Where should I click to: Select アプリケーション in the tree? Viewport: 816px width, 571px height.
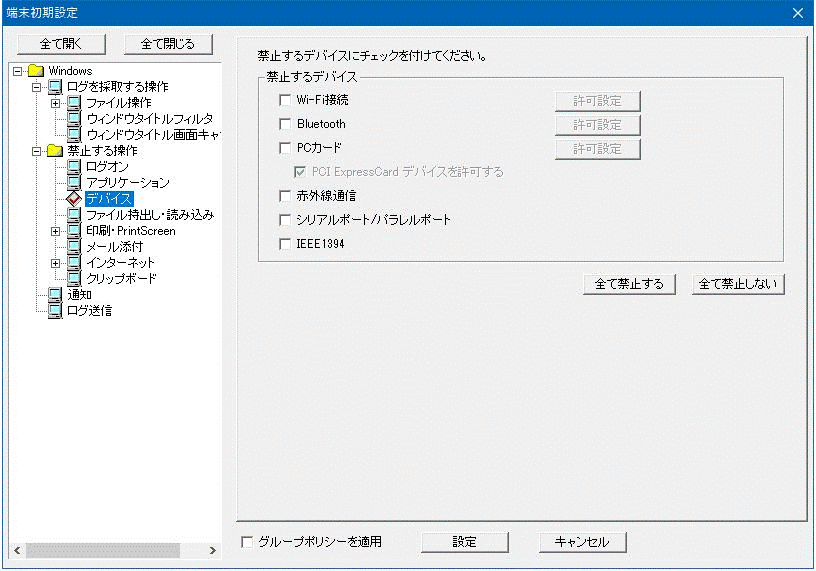click(128, 183)
